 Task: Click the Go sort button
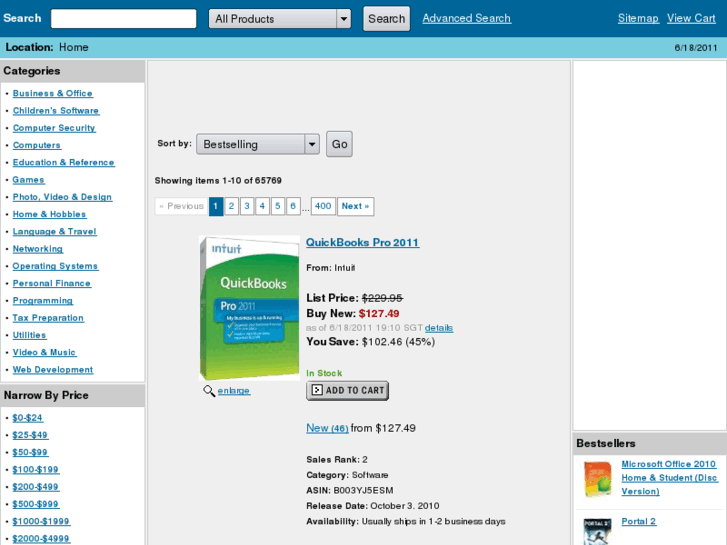click(x=339, y=144)
